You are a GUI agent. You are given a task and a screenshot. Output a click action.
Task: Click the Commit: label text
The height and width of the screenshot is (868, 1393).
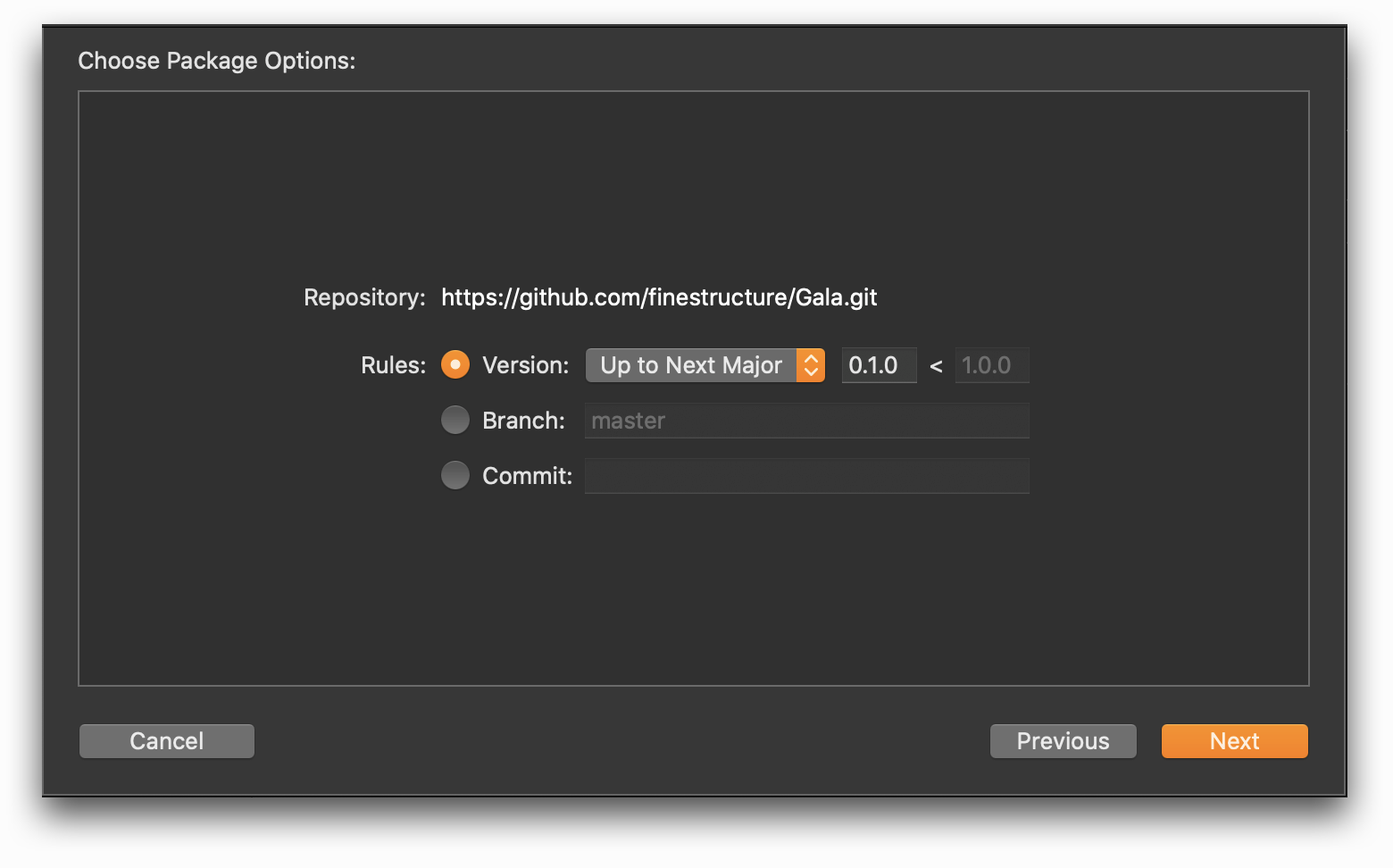coord(527,476)
